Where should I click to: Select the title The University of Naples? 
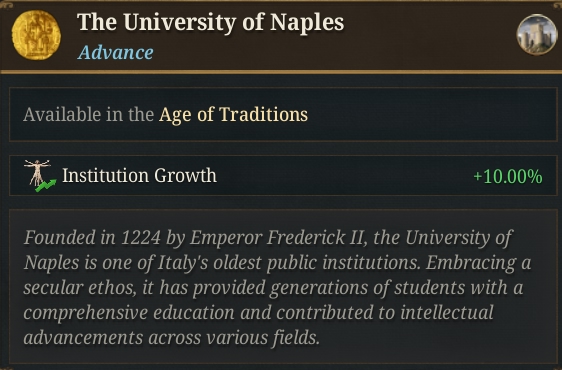(210, 22)
